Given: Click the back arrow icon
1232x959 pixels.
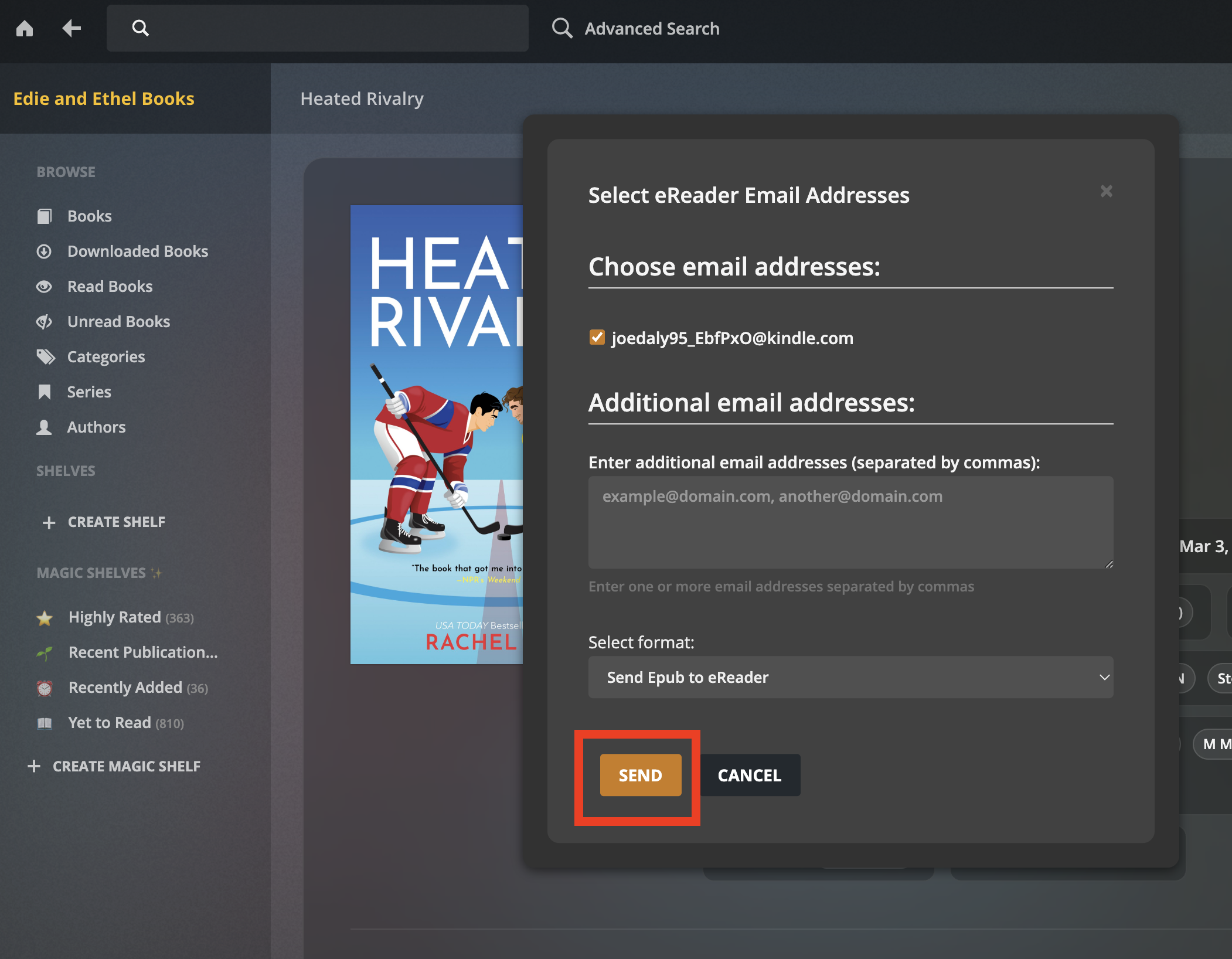Looking at the screenshot, I should (72, 28).
